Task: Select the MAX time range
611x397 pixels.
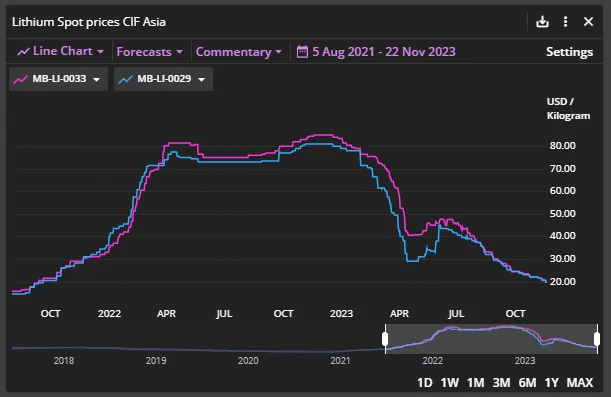Action: [x=580, y=383]
